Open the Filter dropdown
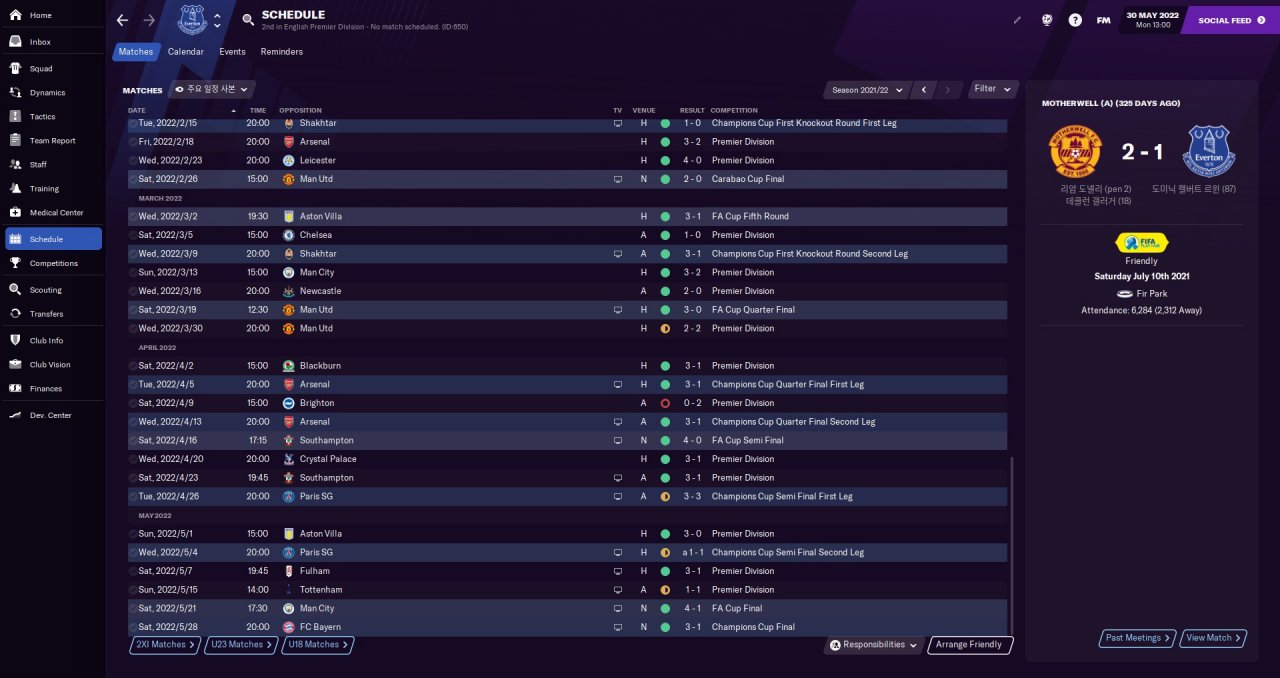This screenshot has width=1280, height=678. [x=994, y=89]
